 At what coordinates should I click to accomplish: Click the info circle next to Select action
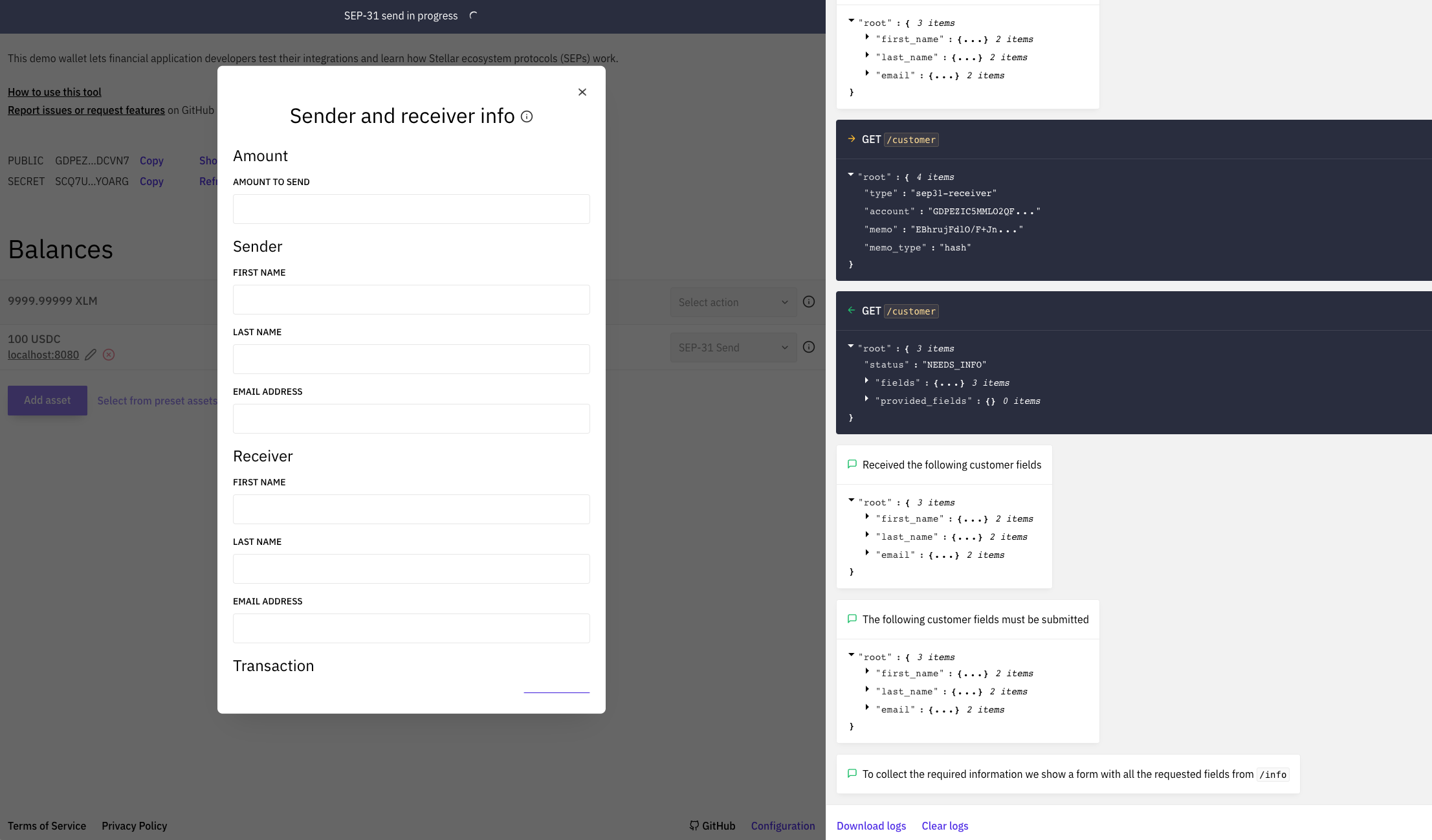808,302
